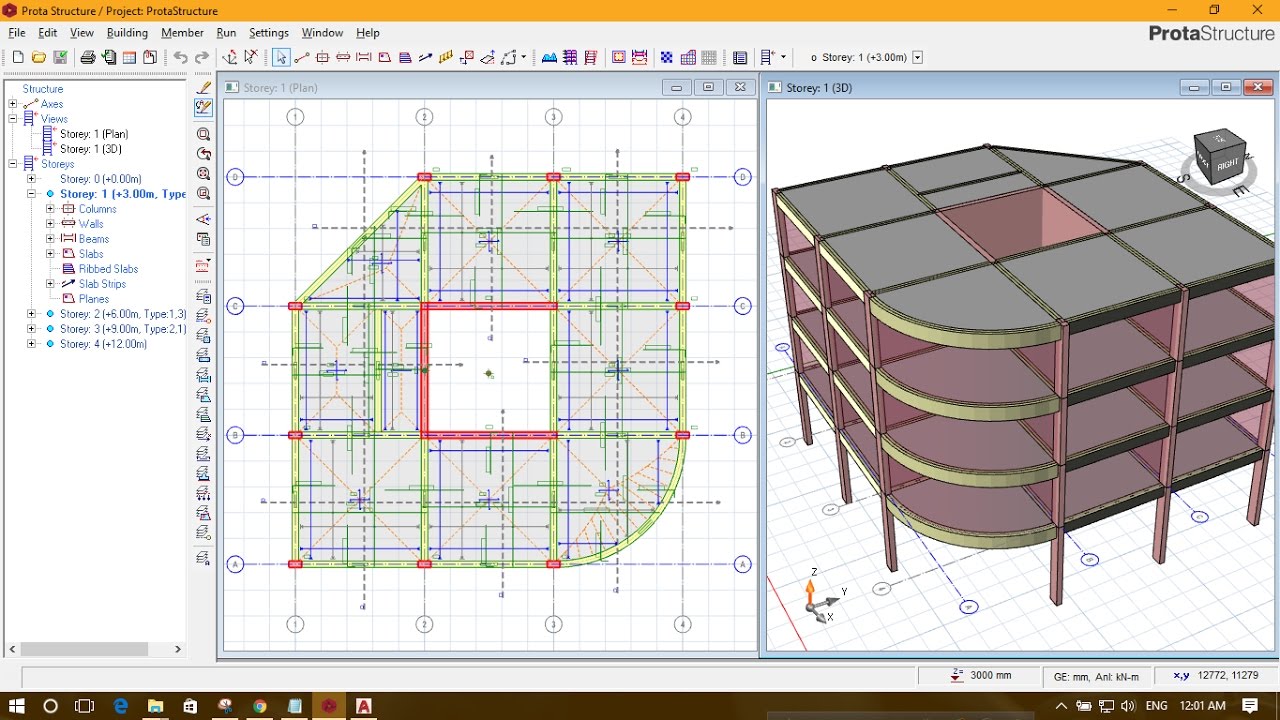Screen dimensions: 1280x720
Task: Click the Print icon
Action: click(x=88, y=57)
